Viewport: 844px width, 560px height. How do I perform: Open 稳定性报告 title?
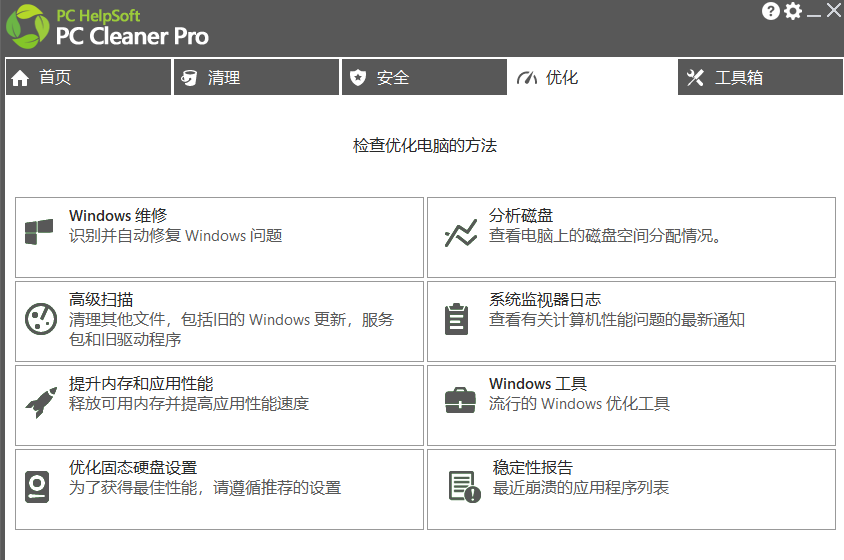point(532,467)
